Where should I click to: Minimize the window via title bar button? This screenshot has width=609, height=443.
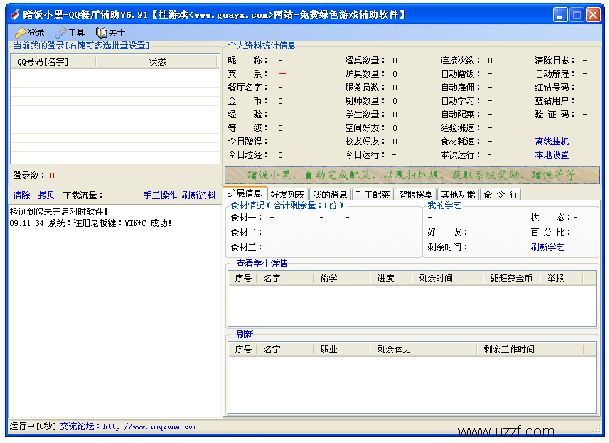point(560,15)
